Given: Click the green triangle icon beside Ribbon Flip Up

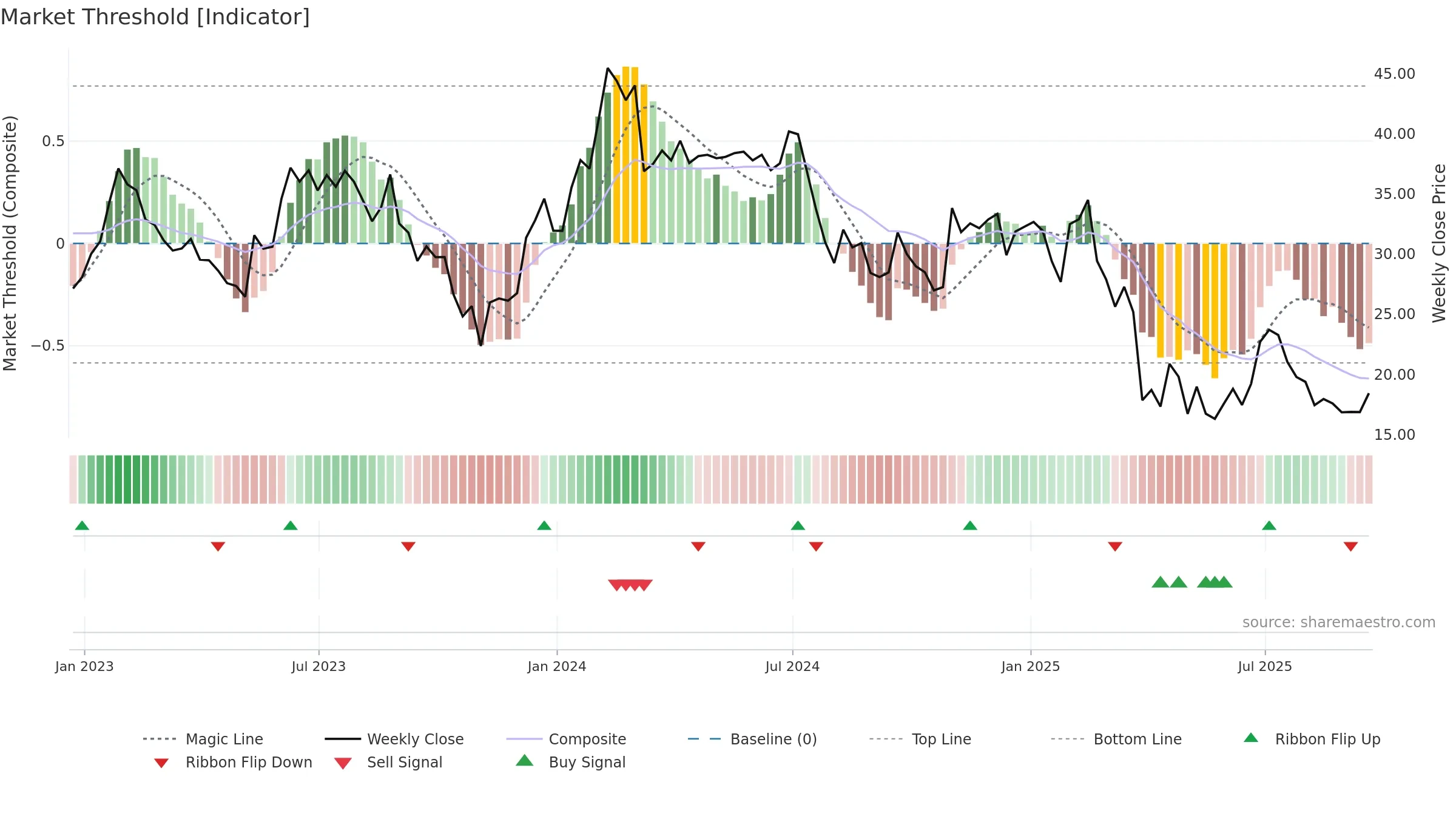Looking at the screenshot, I should [x=1251, y=738].
